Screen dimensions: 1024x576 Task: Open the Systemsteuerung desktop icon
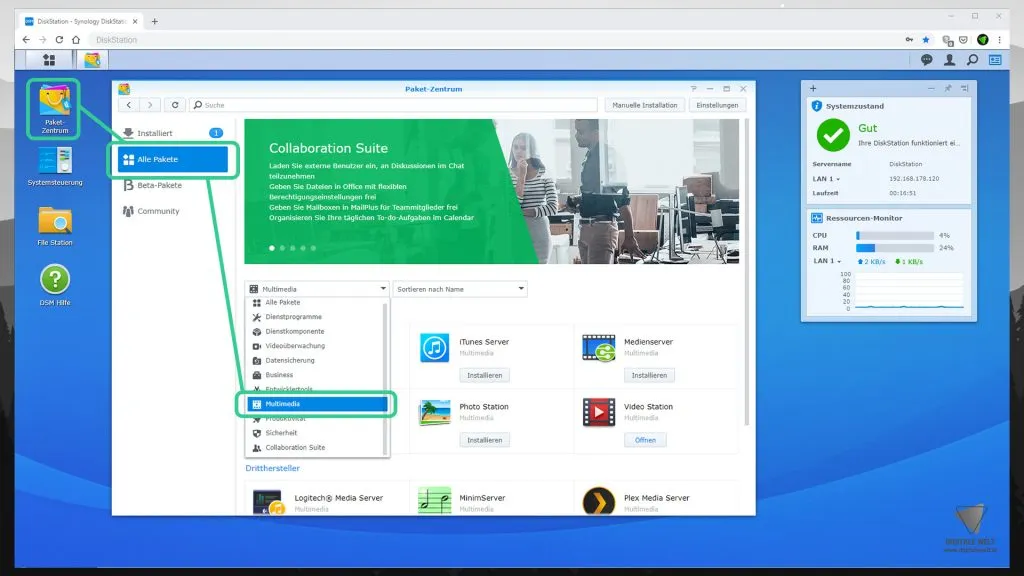(x=55, y=167)
